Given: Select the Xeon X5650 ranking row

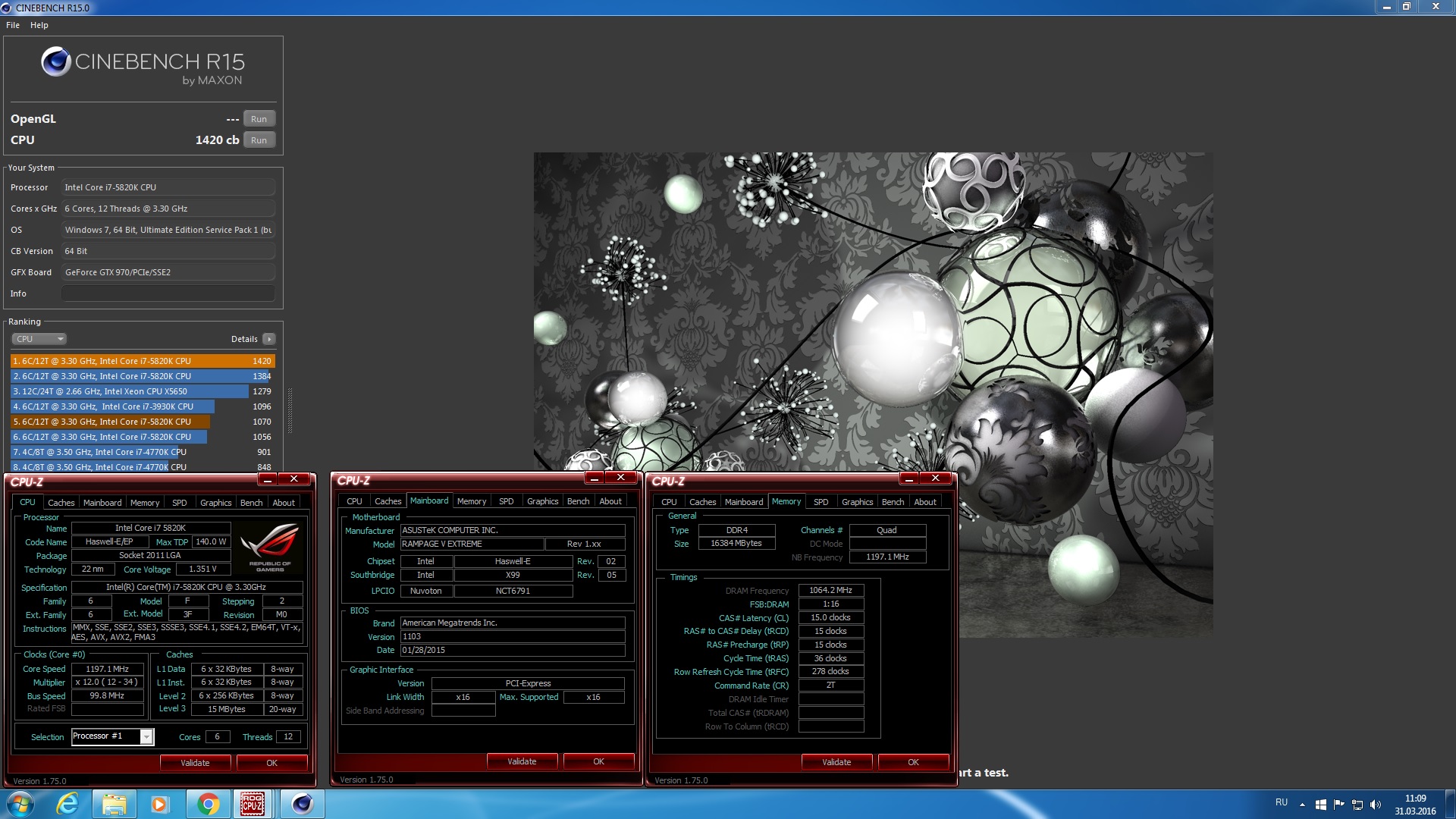Looking at the screenshot, I should point(143,391).
